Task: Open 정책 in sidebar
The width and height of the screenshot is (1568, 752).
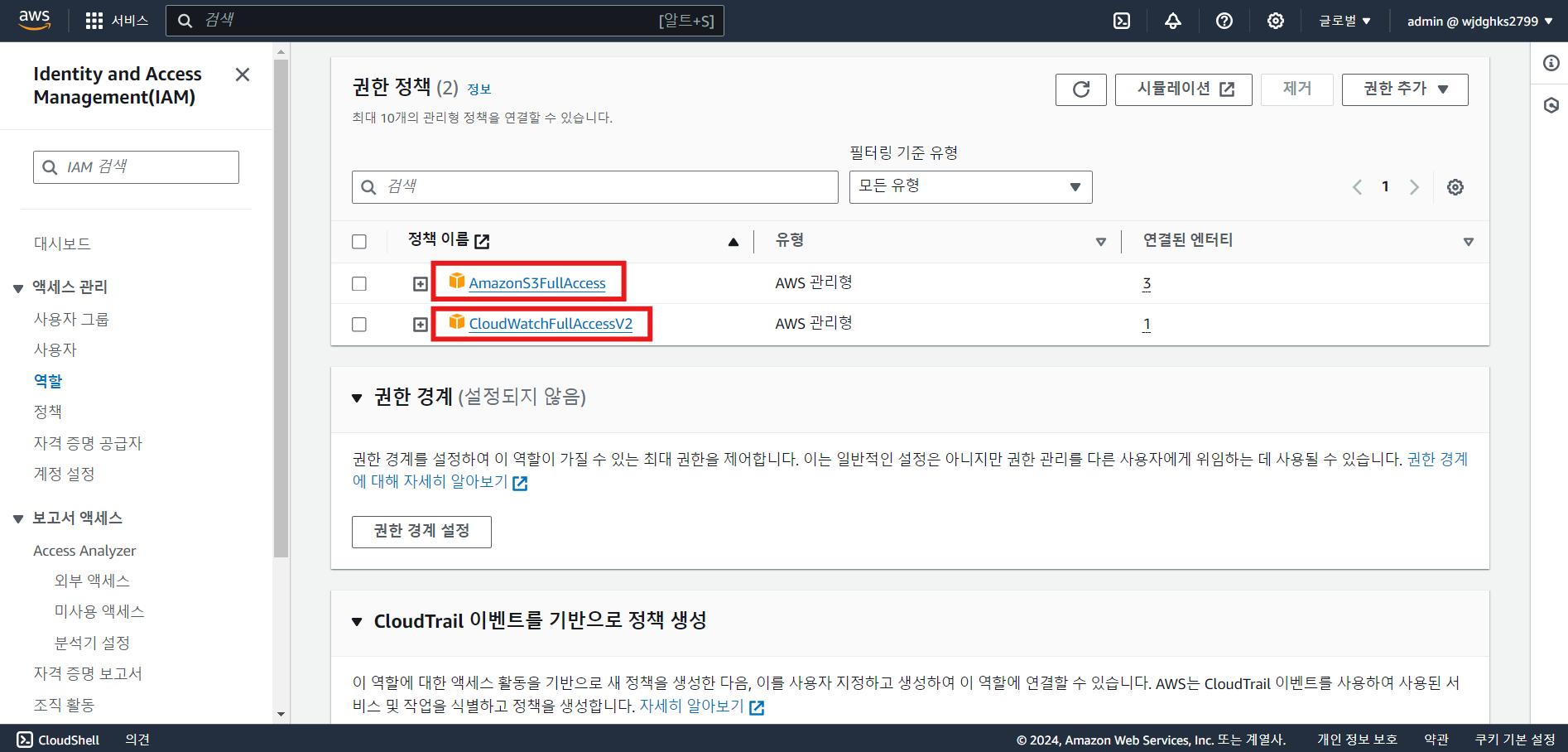Action: click(x=48, y=412)
